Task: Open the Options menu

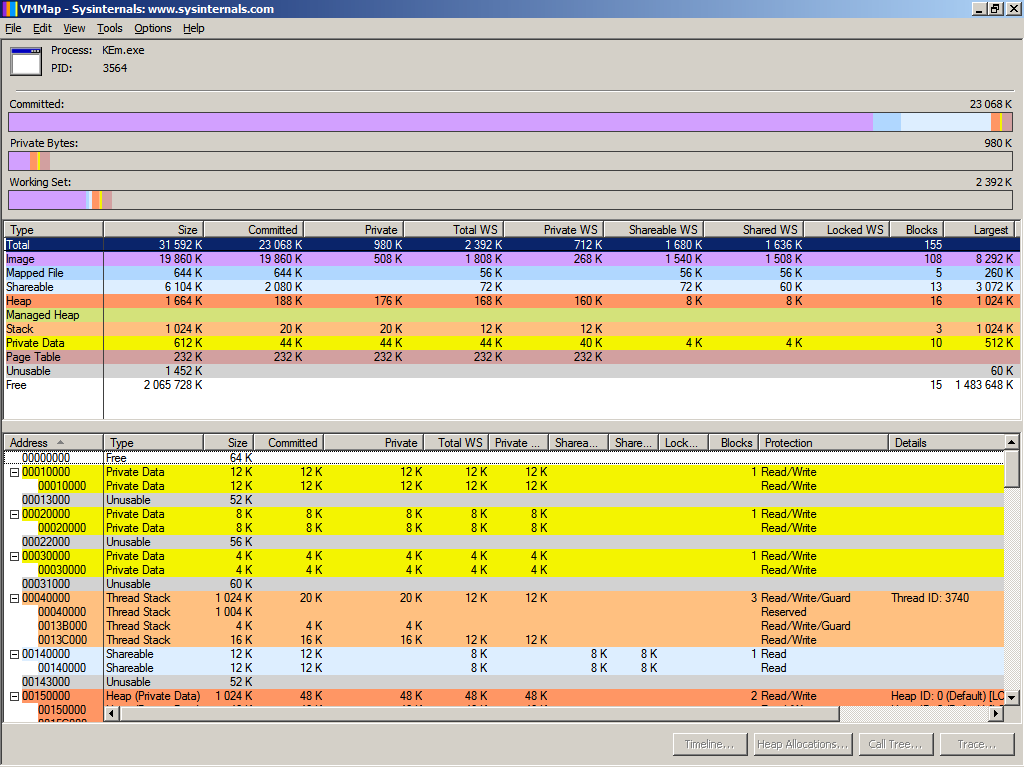Action: [x=153, y=28]
